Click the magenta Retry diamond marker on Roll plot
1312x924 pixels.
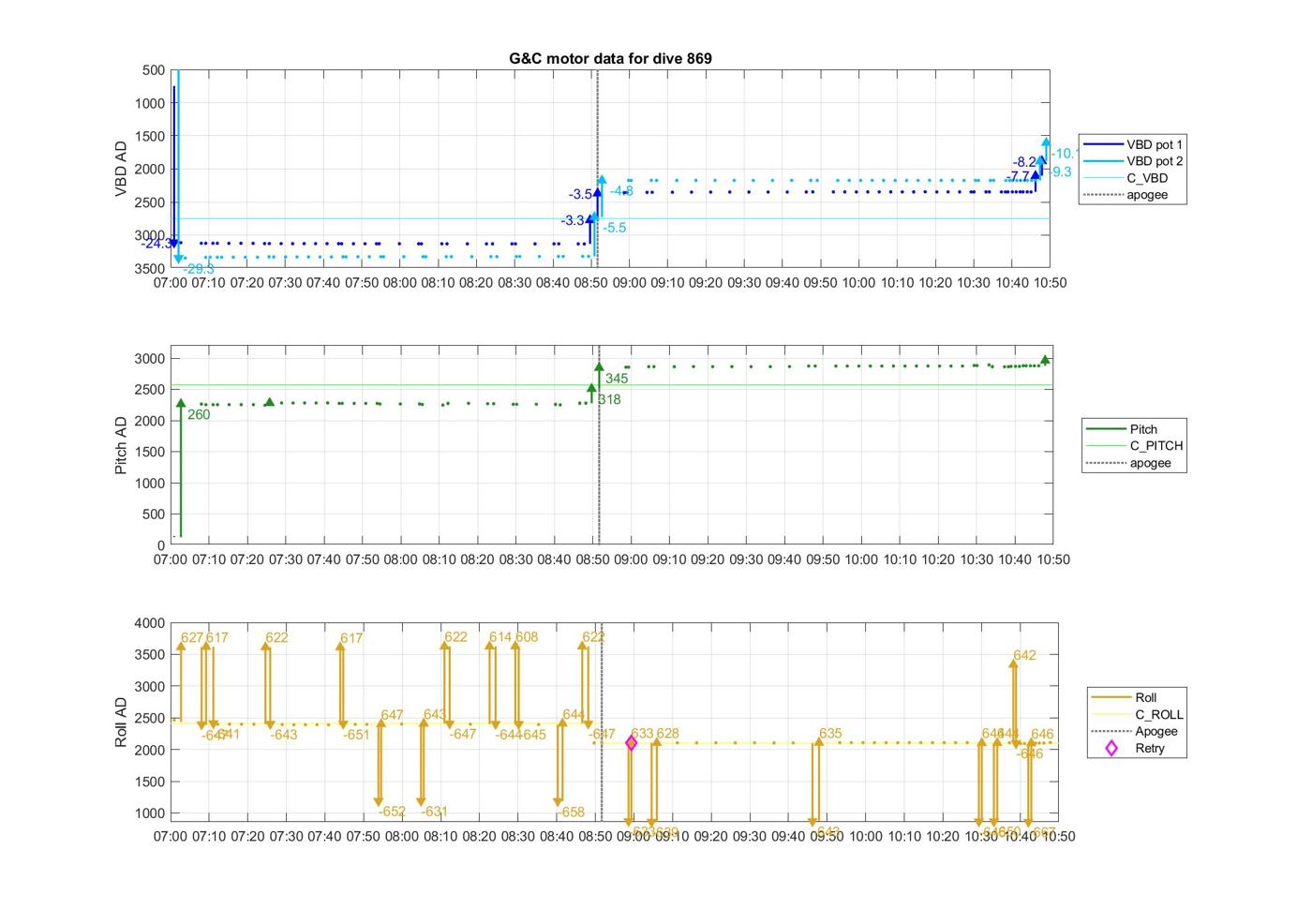pyautogui.click(x=631, y=743)
